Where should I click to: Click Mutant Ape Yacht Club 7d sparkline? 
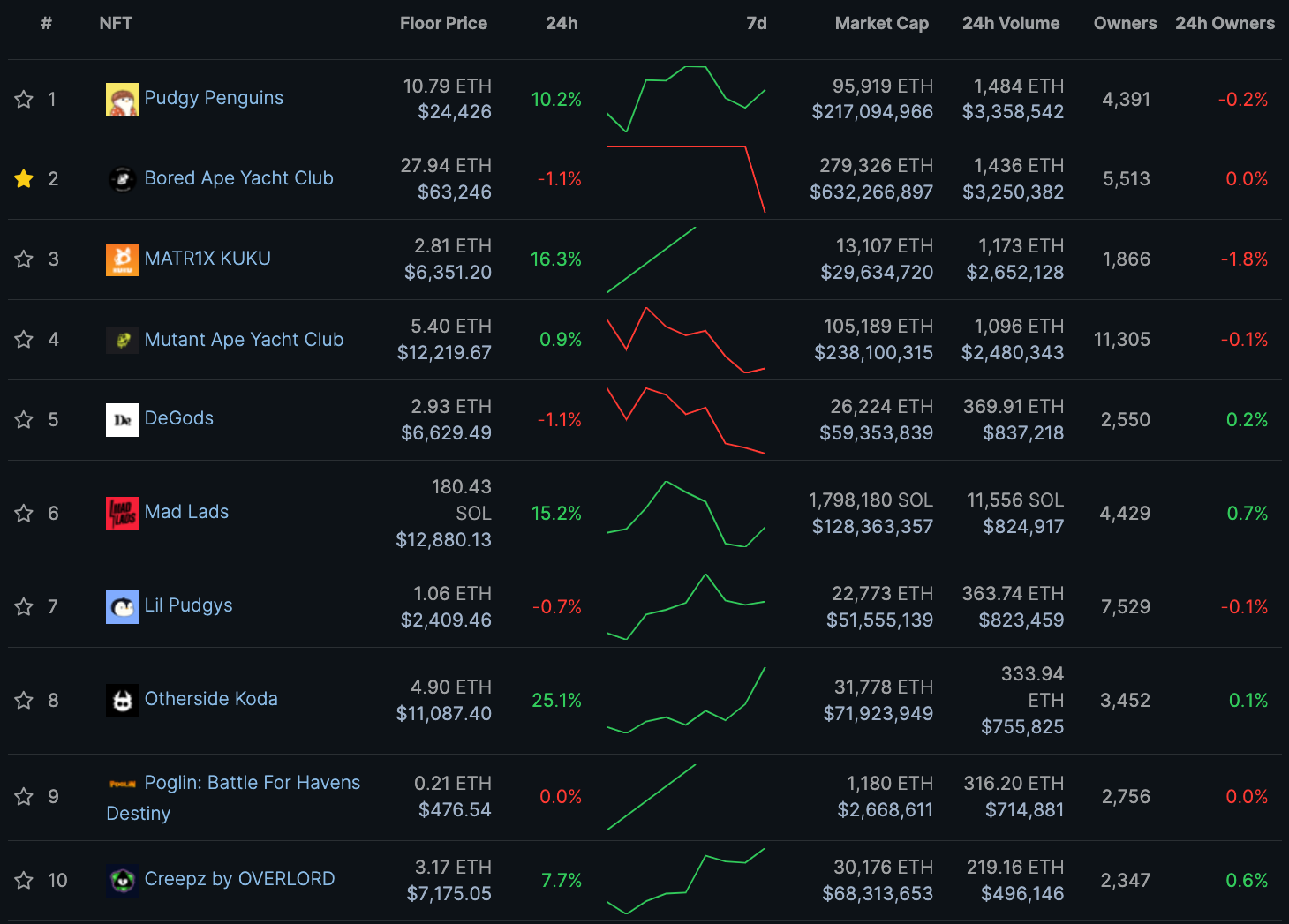686,340
